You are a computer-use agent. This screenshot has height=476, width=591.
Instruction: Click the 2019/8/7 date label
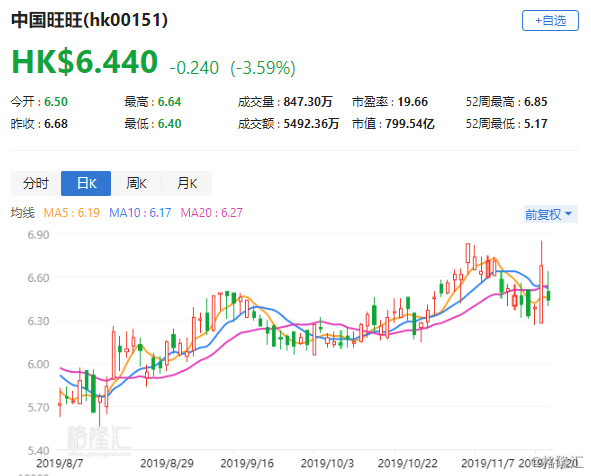tap(59, 463)
